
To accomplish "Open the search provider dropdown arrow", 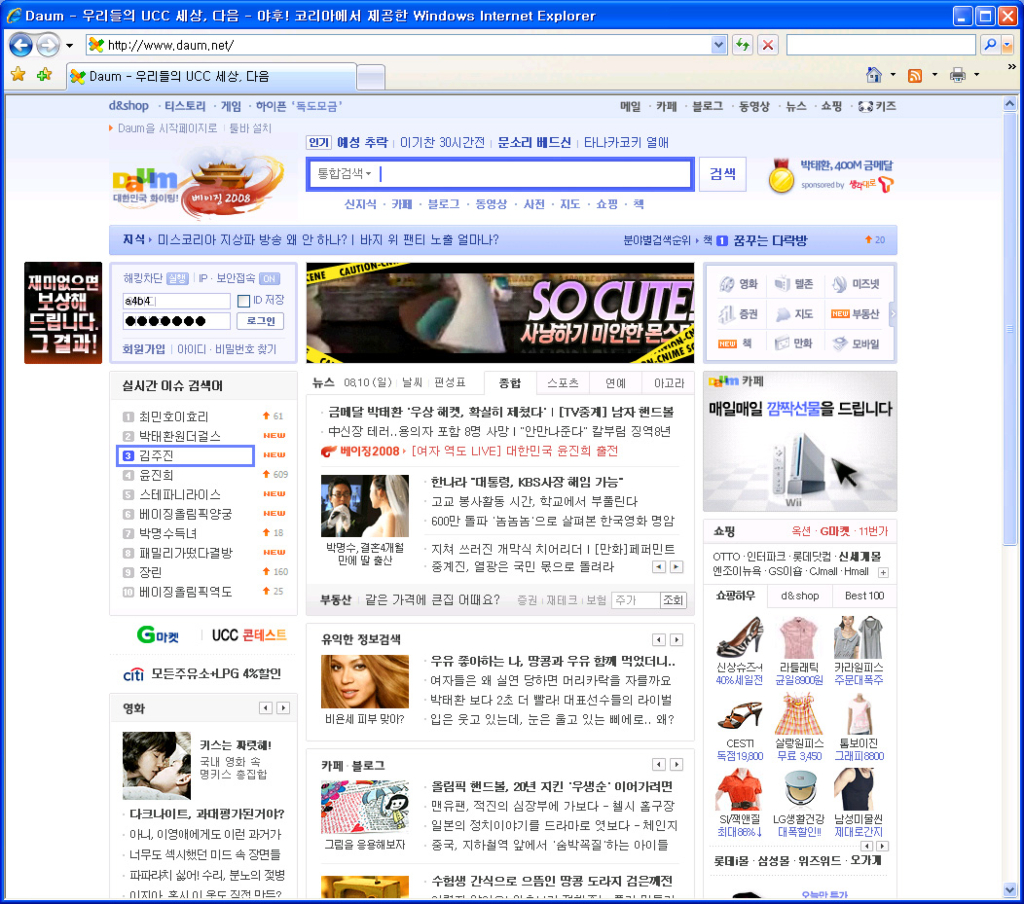I will (x=1007, y=44).
